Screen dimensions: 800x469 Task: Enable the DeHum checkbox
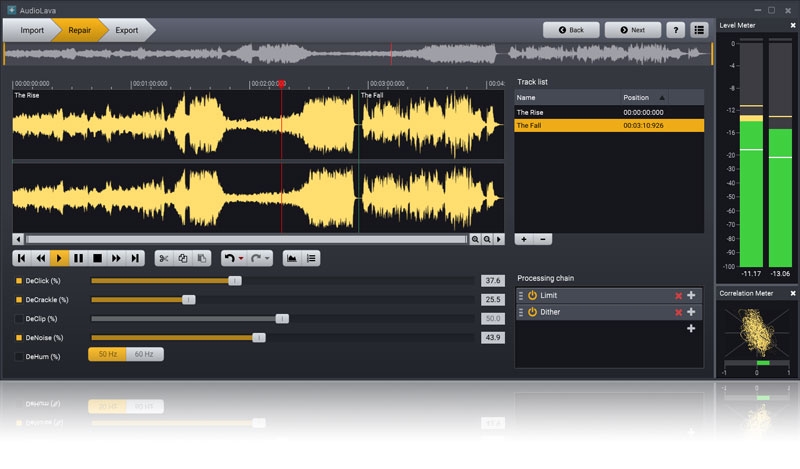point(18,356)
